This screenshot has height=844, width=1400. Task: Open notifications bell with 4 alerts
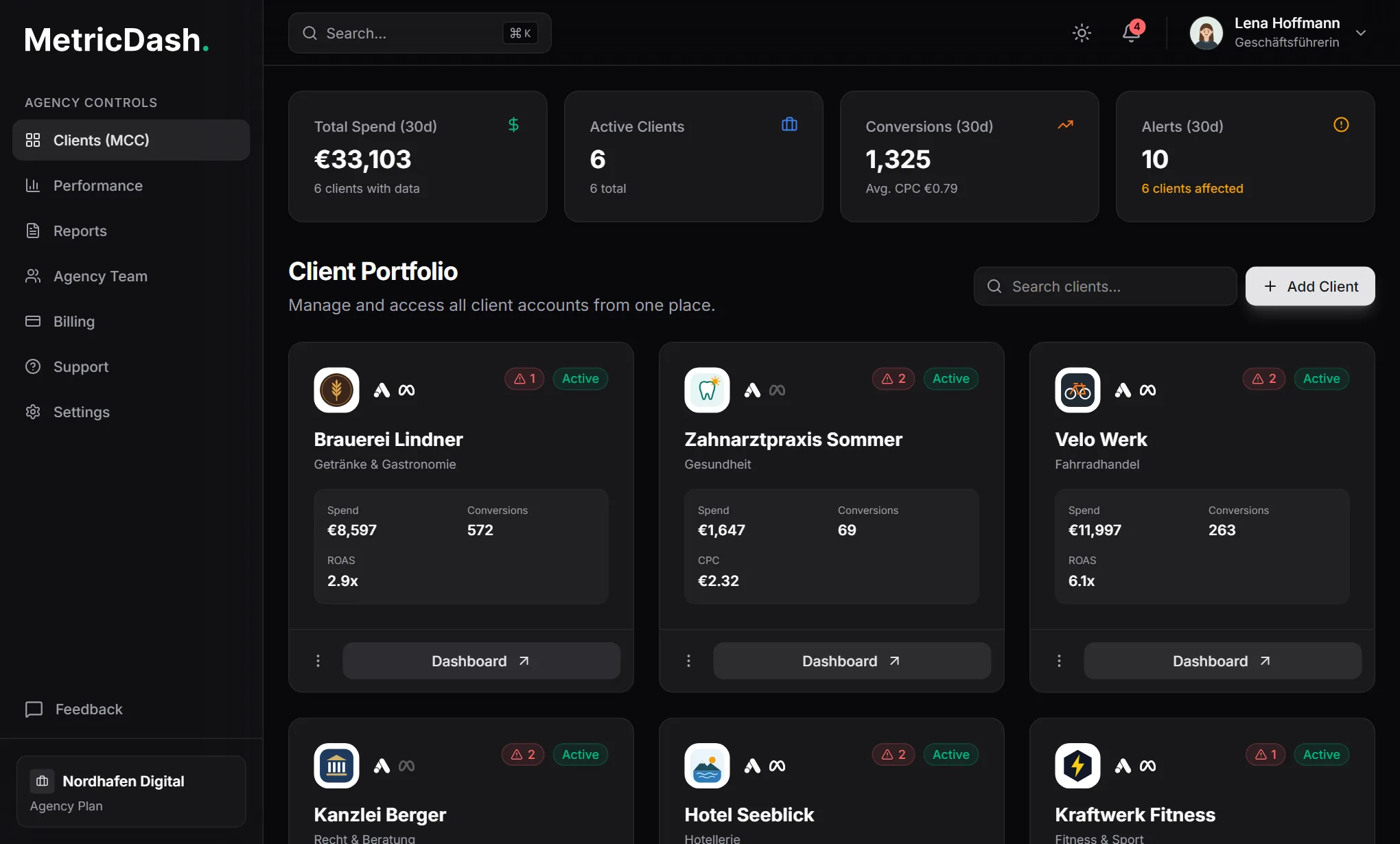pos(1132,33)
